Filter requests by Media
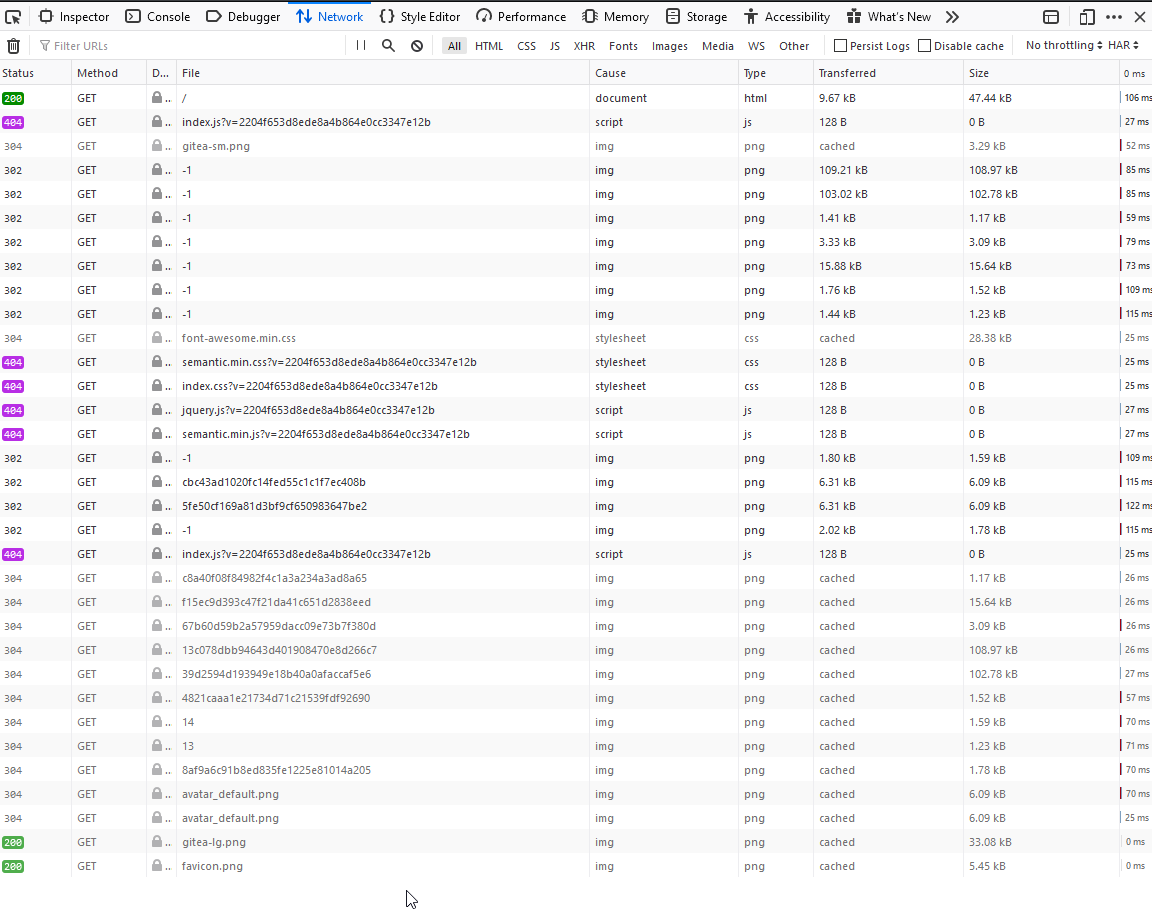Screen dimensions: 1152x913 [718, 46]
